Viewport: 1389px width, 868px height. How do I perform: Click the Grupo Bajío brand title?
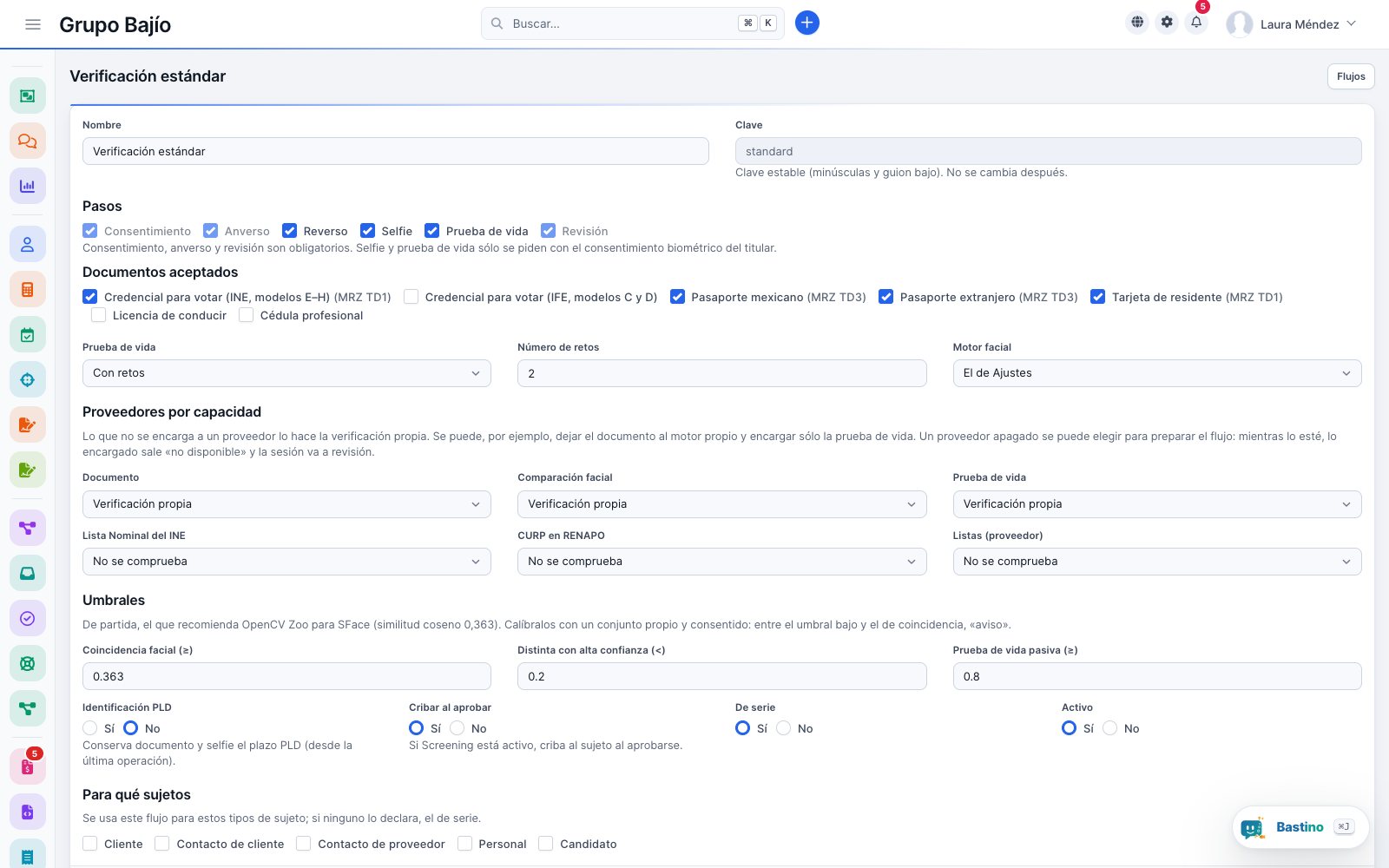(x=115, y=24)
